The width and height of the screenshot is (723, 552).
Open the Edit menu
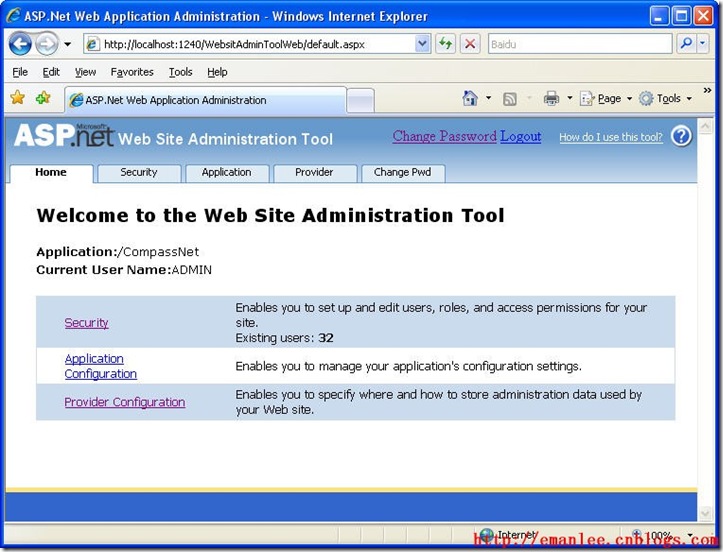coord(51,72)
